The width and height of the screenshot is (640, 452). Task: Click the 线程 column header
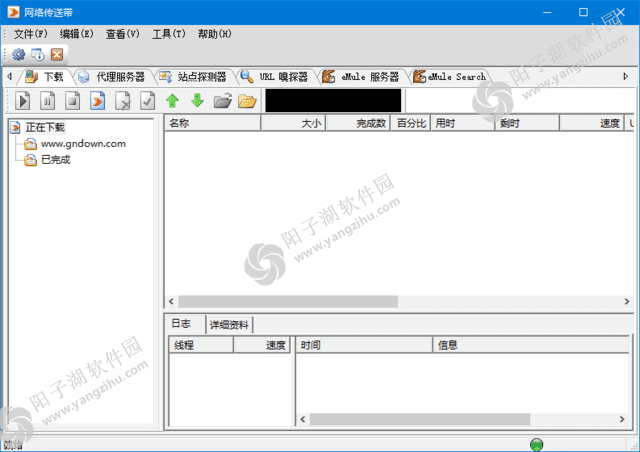[x=201, y=345]
